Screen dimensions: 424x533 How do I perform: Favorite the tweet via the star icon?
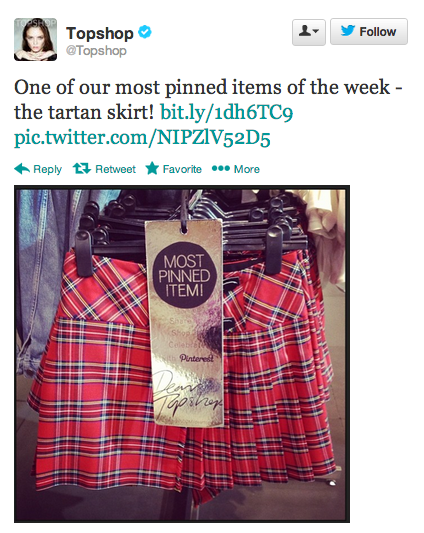point(152,169)
